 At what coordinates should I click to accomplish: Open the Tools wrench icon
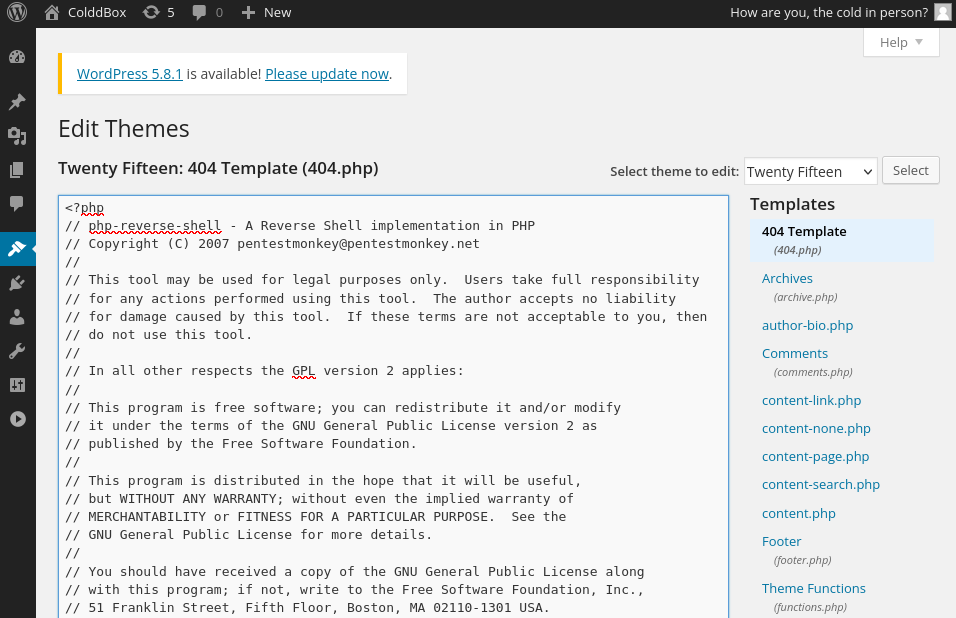coord(17,351)
